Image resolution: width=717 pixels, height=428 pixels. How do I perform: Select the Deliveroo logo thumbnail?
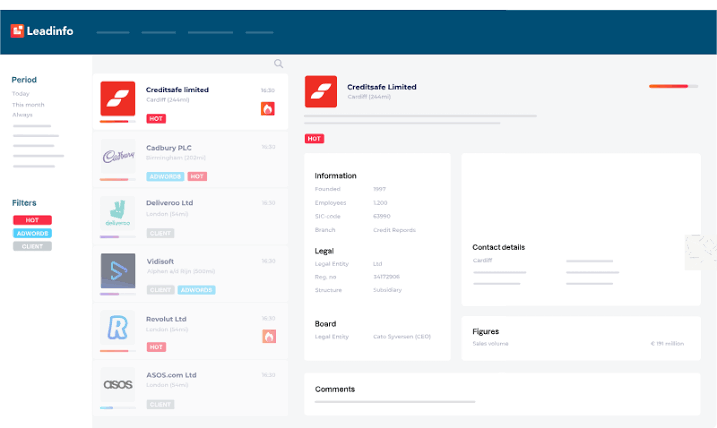(118, 214)
